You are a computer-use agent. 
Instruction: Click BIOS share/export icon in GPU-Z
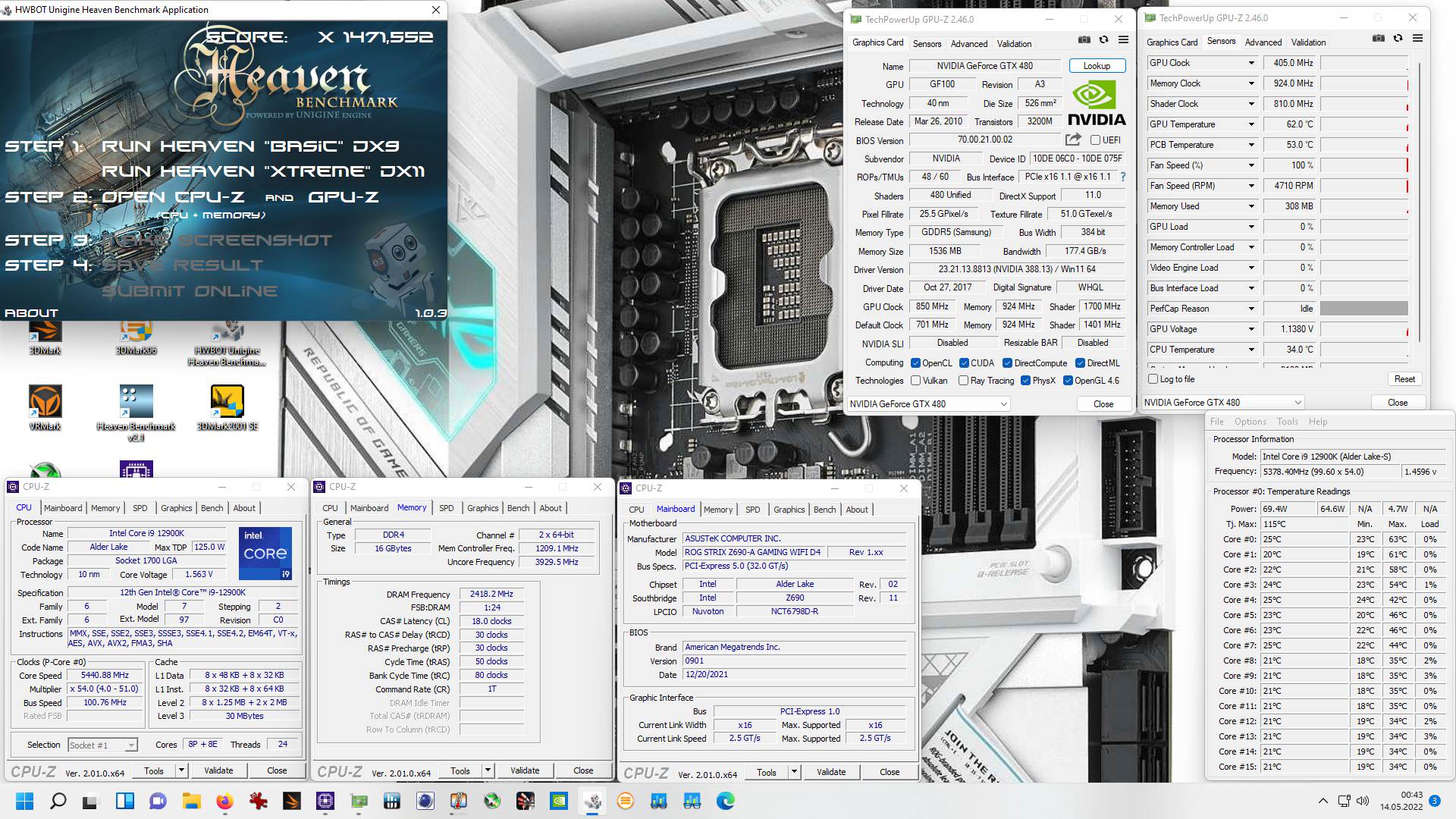coord(1073,140)
